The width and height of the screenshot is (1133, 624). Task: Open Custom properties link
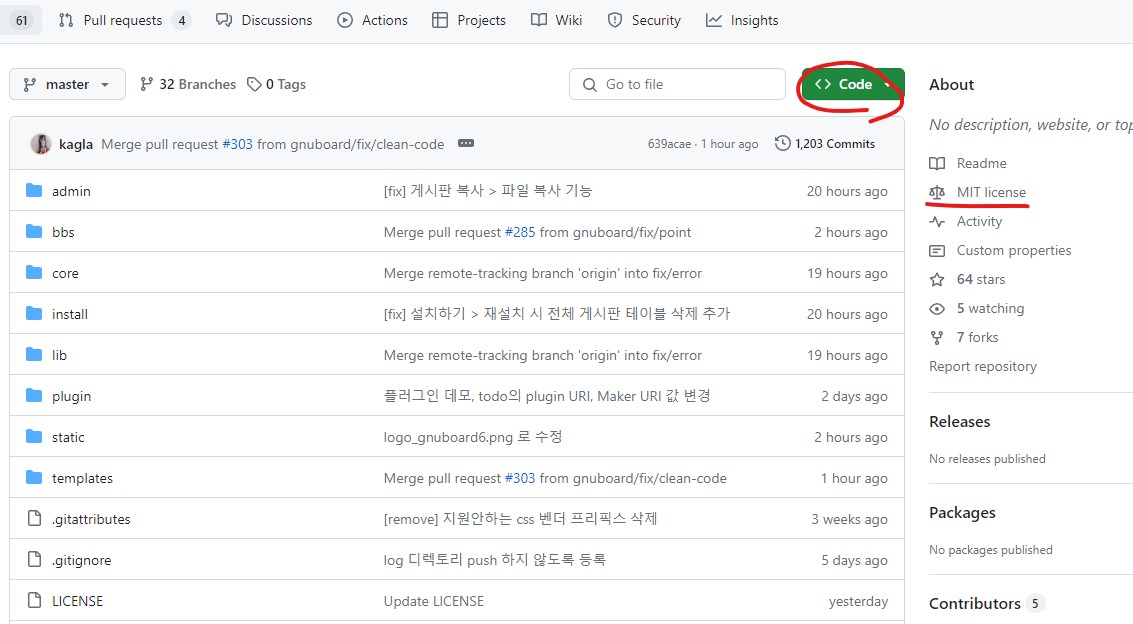tap(1001, 251)
